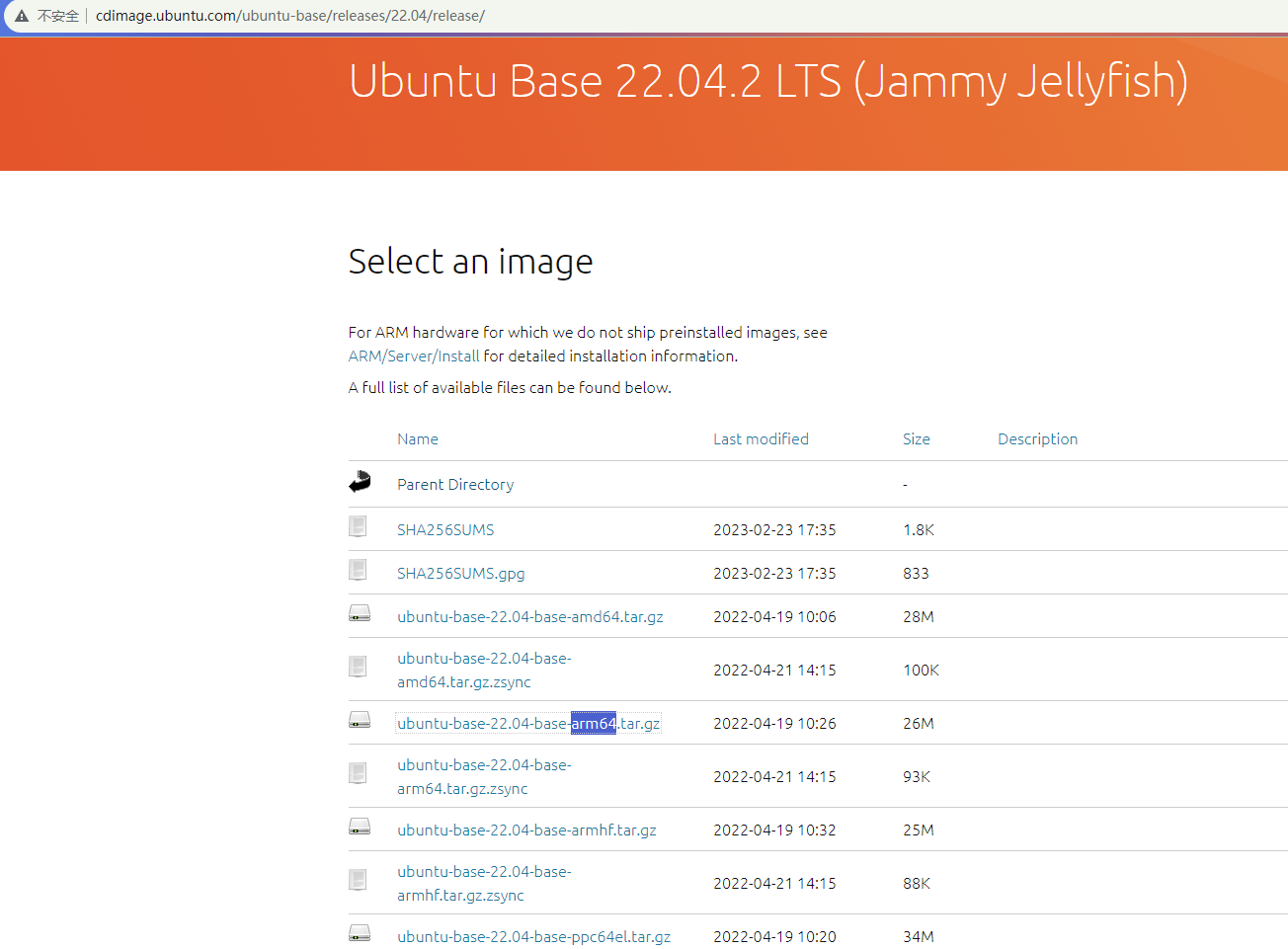Click the arm64.tar.gz disk icon

point(360,720)
